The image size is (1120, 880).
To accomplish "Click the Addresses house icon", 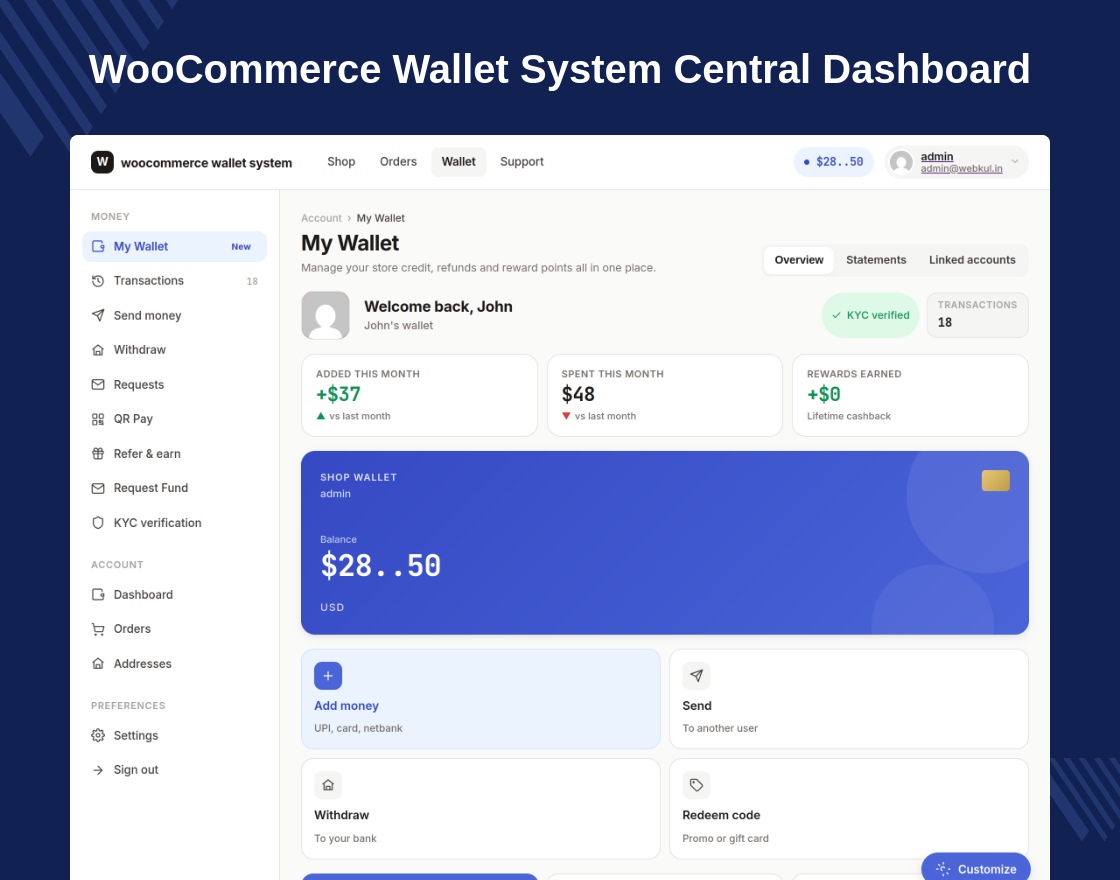I will [98, 664].
